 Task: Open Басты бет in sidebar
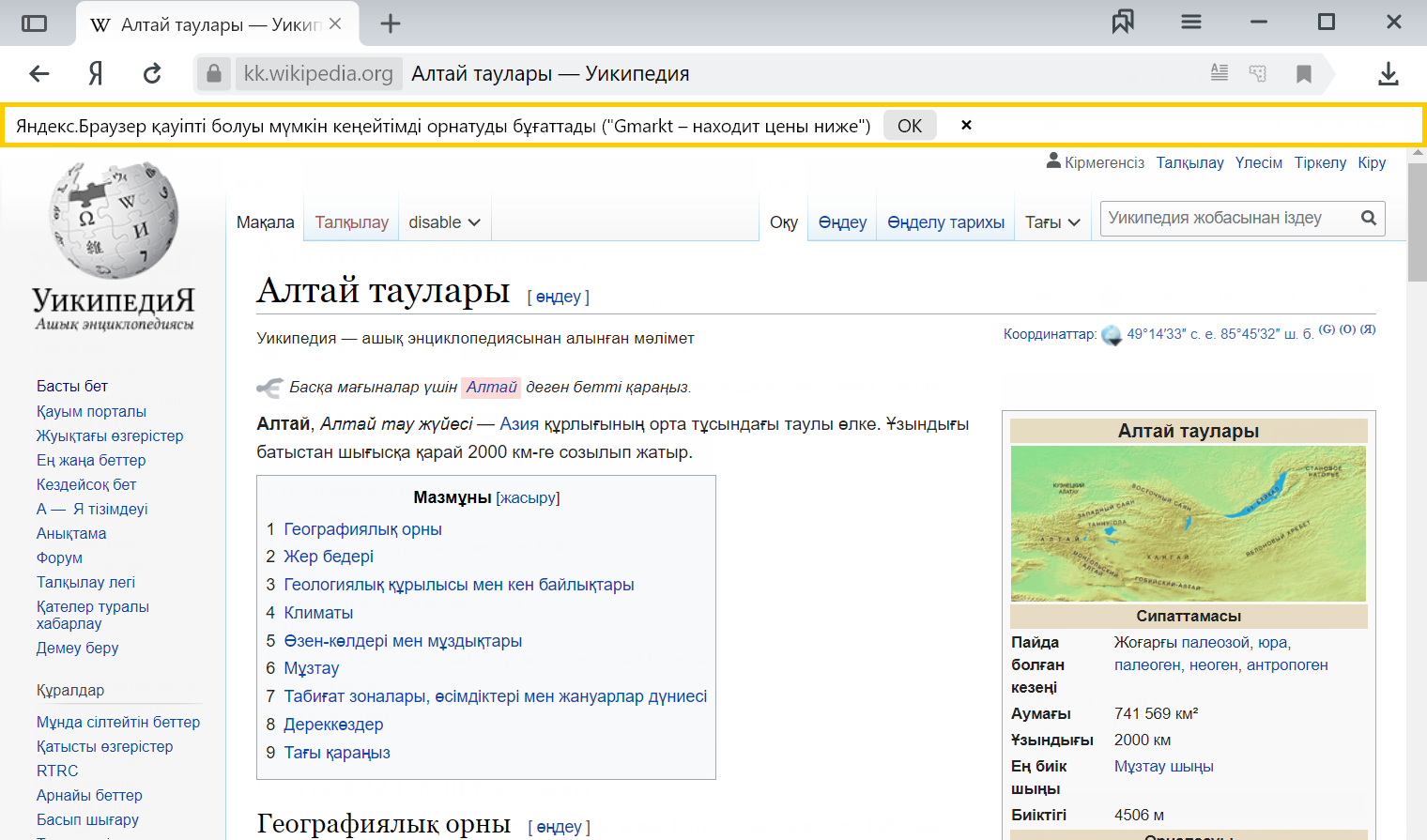point(72,387)
